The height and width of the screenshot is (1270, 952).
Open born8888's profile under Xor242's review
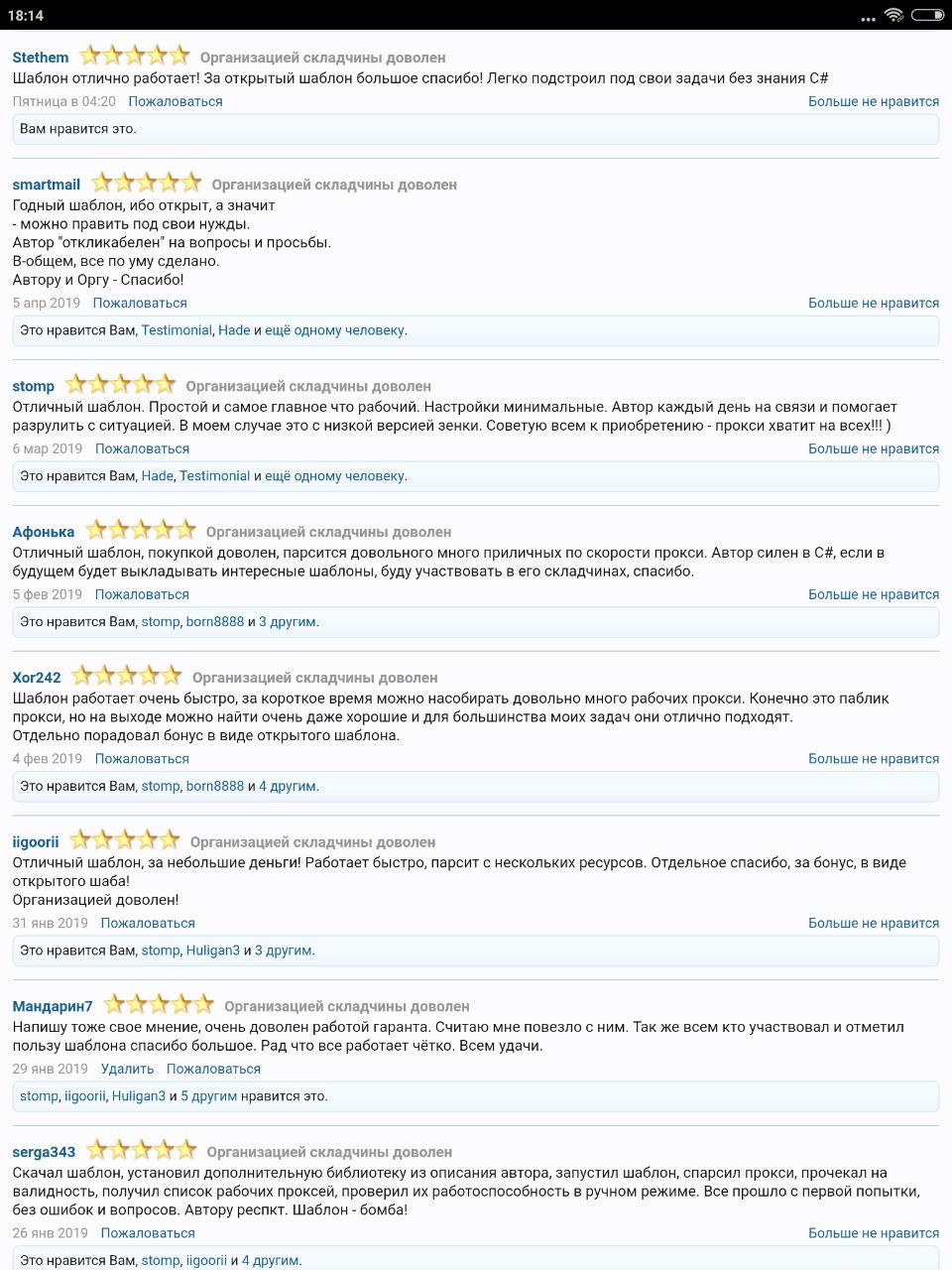(214, 786)
